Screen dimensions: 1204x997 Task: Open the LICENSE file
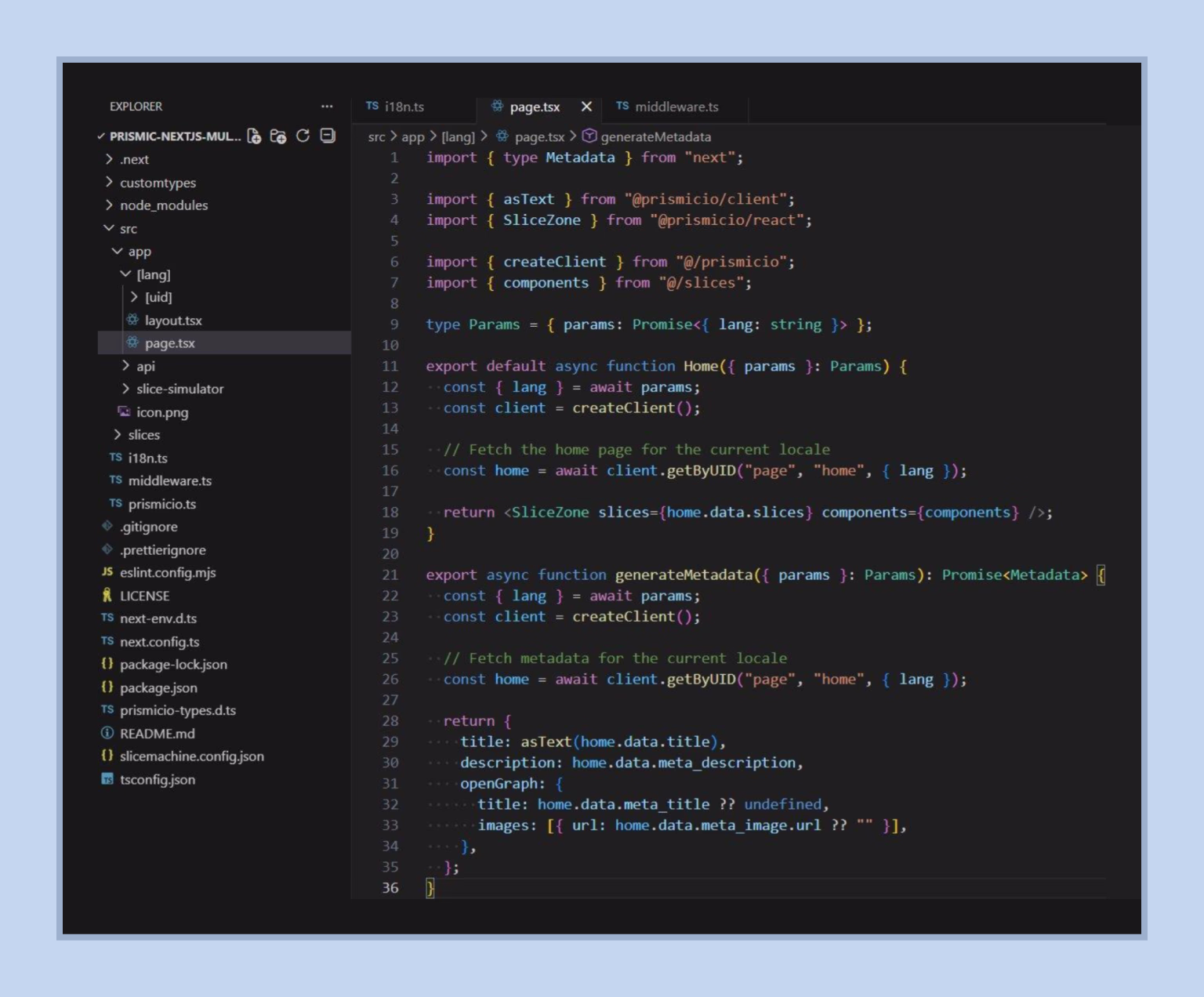click(x=144, y=596)
